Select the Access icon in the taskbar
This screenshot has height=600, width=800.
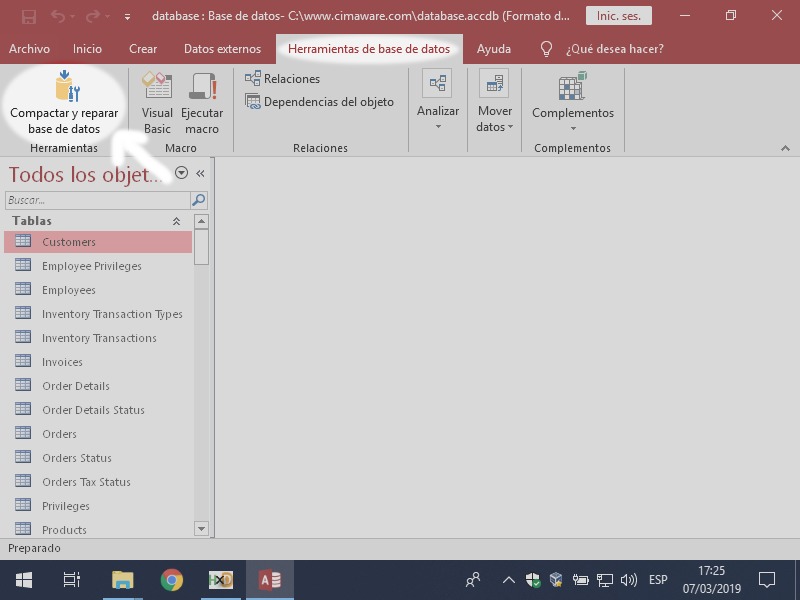[269, 579]
